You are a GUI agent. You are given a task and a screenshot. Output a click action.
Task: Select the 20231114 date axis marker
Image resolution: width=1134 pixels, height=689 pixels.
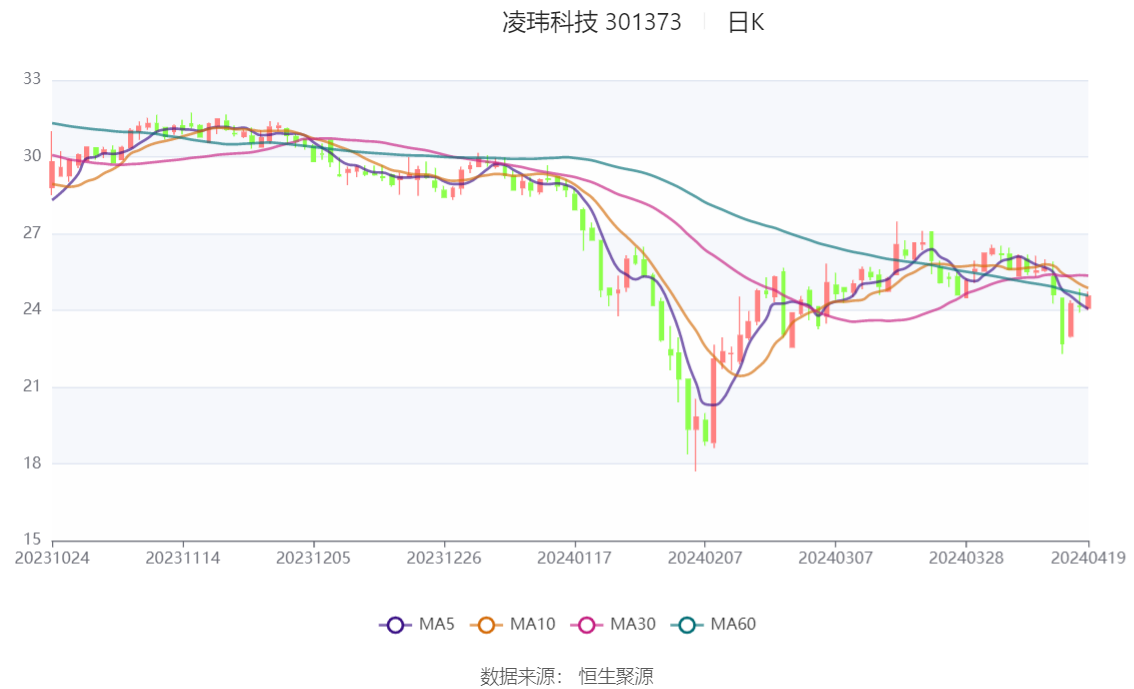[x=183, y=558]
